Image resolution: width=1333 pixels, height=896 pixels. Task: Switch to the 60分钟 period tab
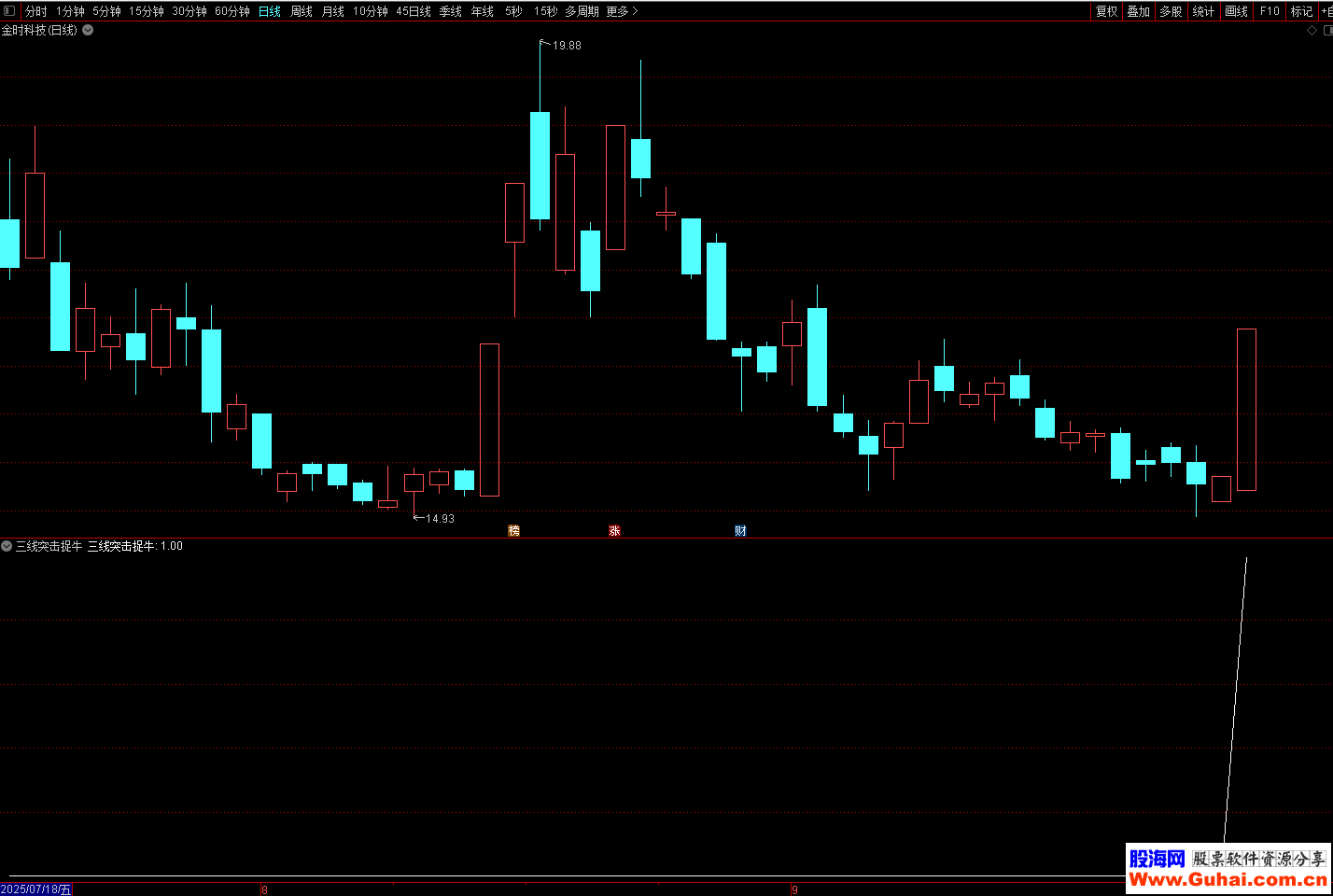point(232,11)
